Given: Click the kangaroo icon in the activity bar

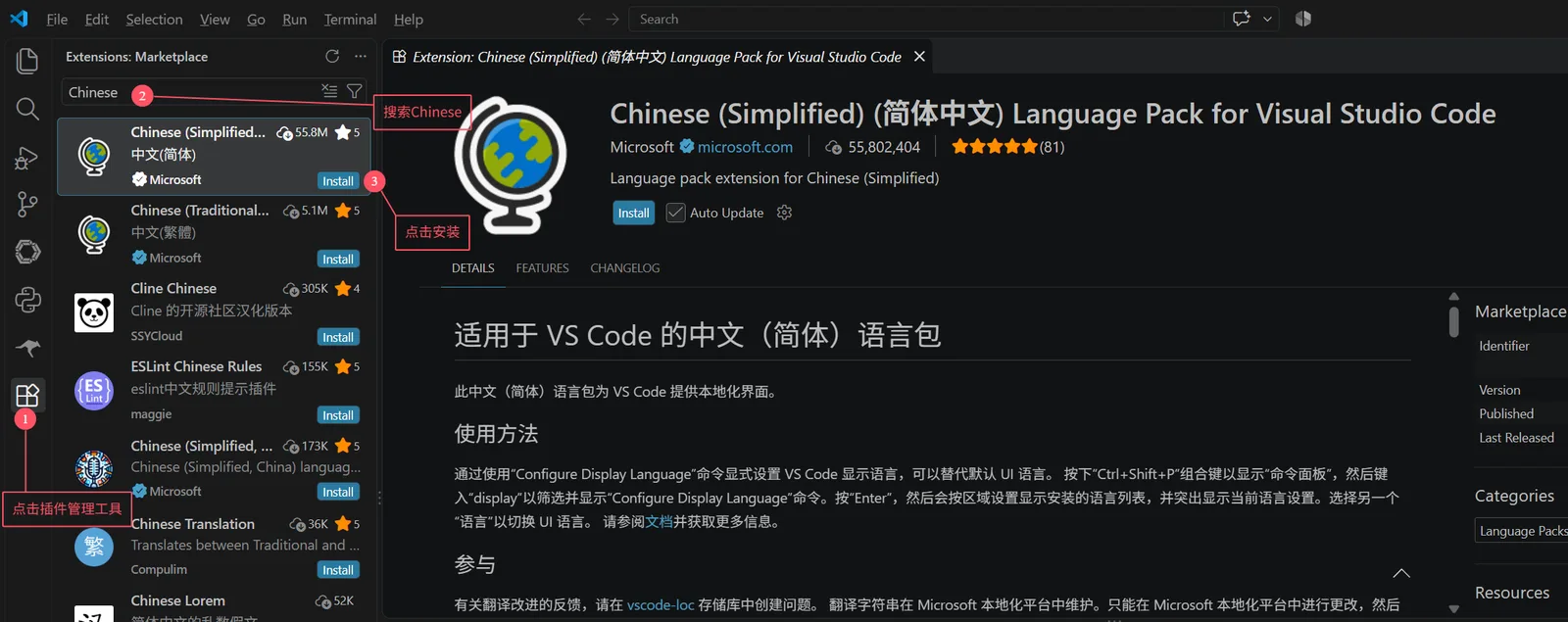Looking at the screenshot, I should pyautogui.click(x=27, y=347).
